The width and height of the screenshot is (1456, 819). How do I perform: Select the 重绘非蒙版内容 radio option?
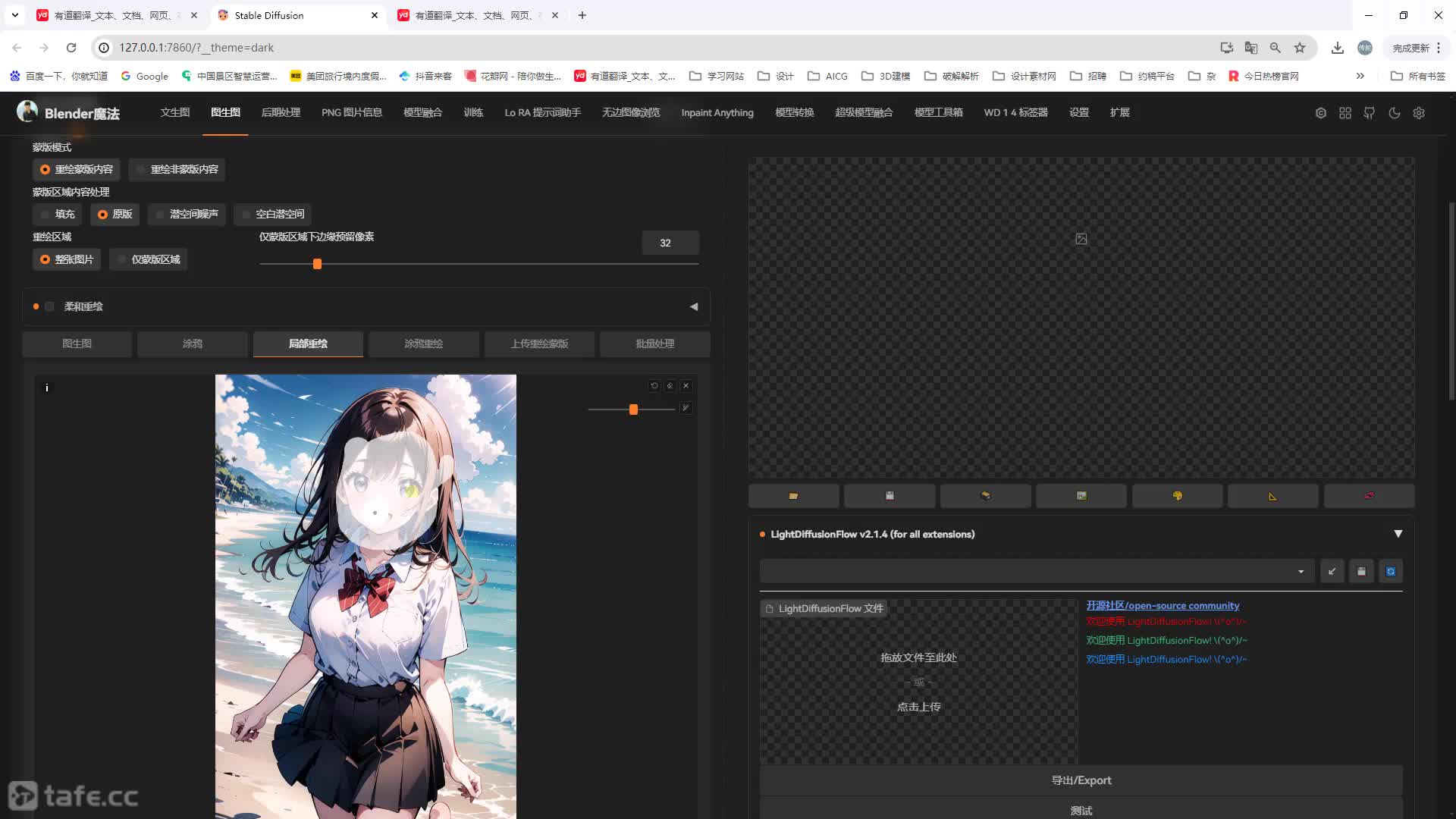(177, 169)
